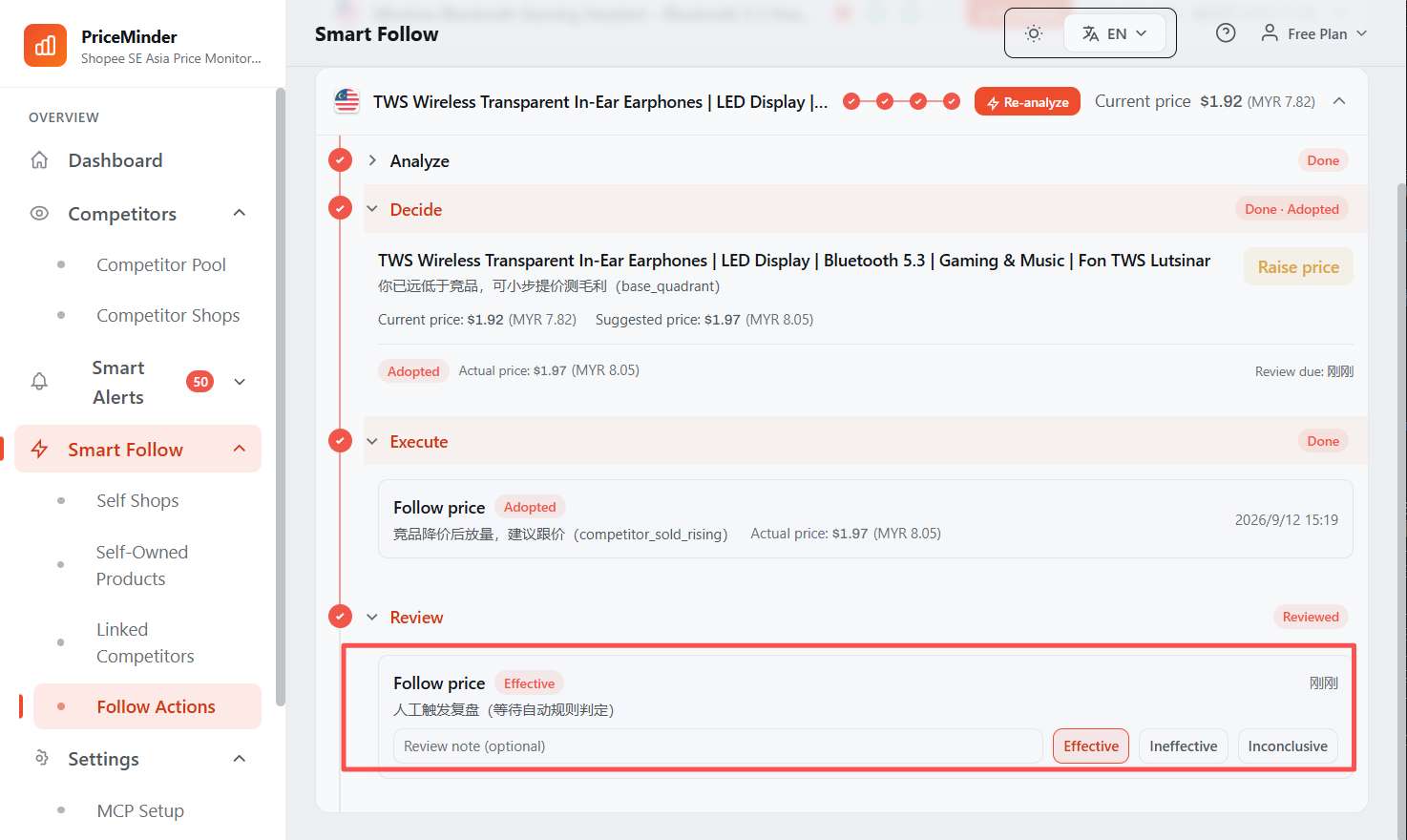
Task: Click the Review note input field
Action: pyautogui.click(x=718, y=745)
